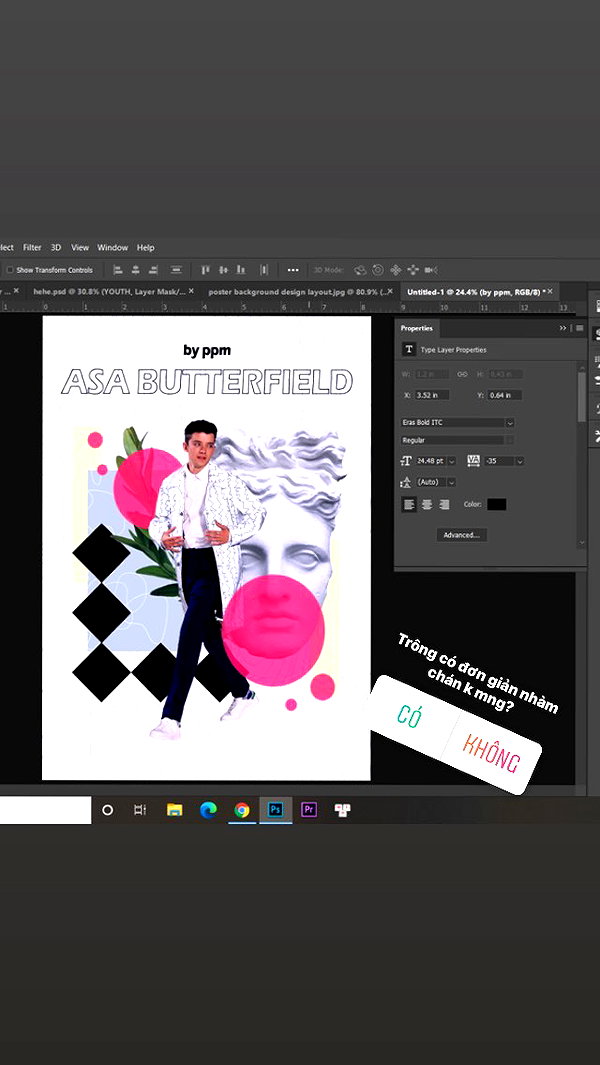
Task: Click the font size icon
Action: pos(406,461)
